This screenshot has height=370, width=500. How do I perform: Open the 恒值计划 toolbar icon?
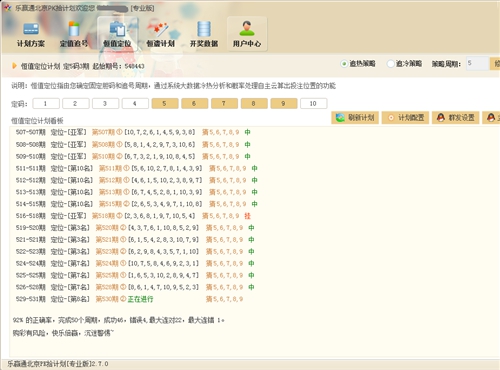161,34
